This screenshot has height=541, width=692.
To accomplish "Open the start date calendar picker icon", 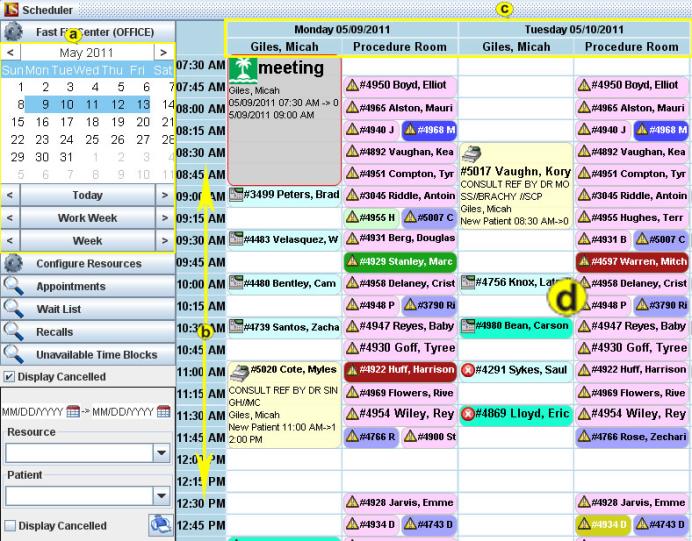I will coord(73,412).
